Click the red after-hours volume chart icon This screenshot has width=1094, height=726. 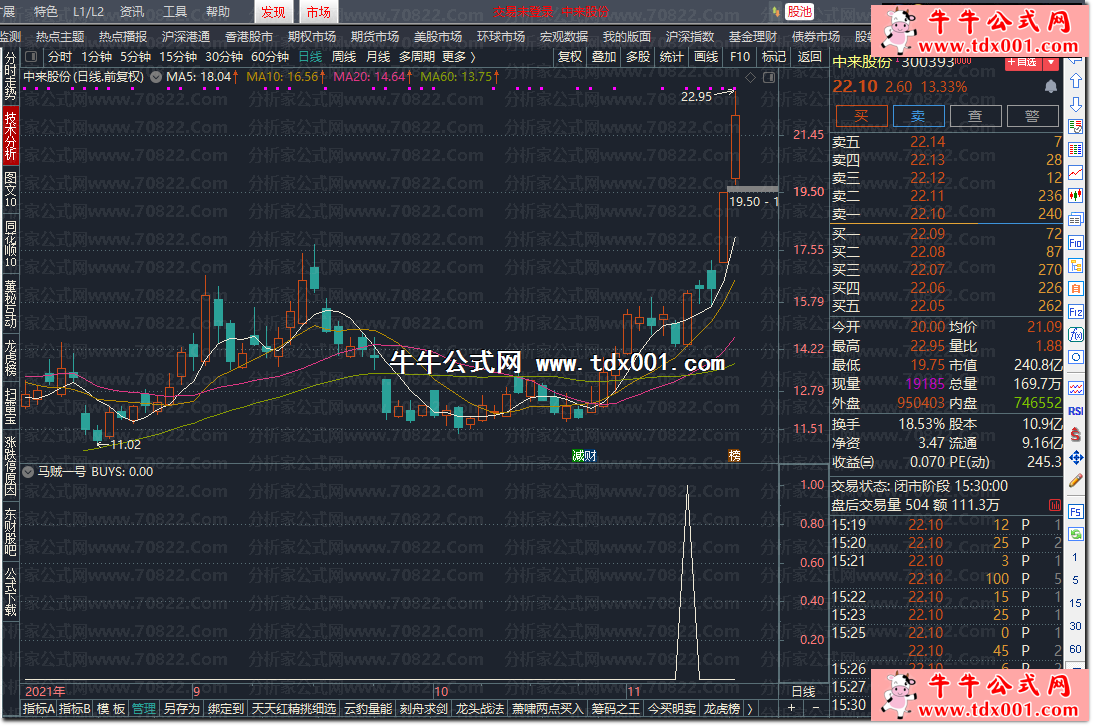1055,506
